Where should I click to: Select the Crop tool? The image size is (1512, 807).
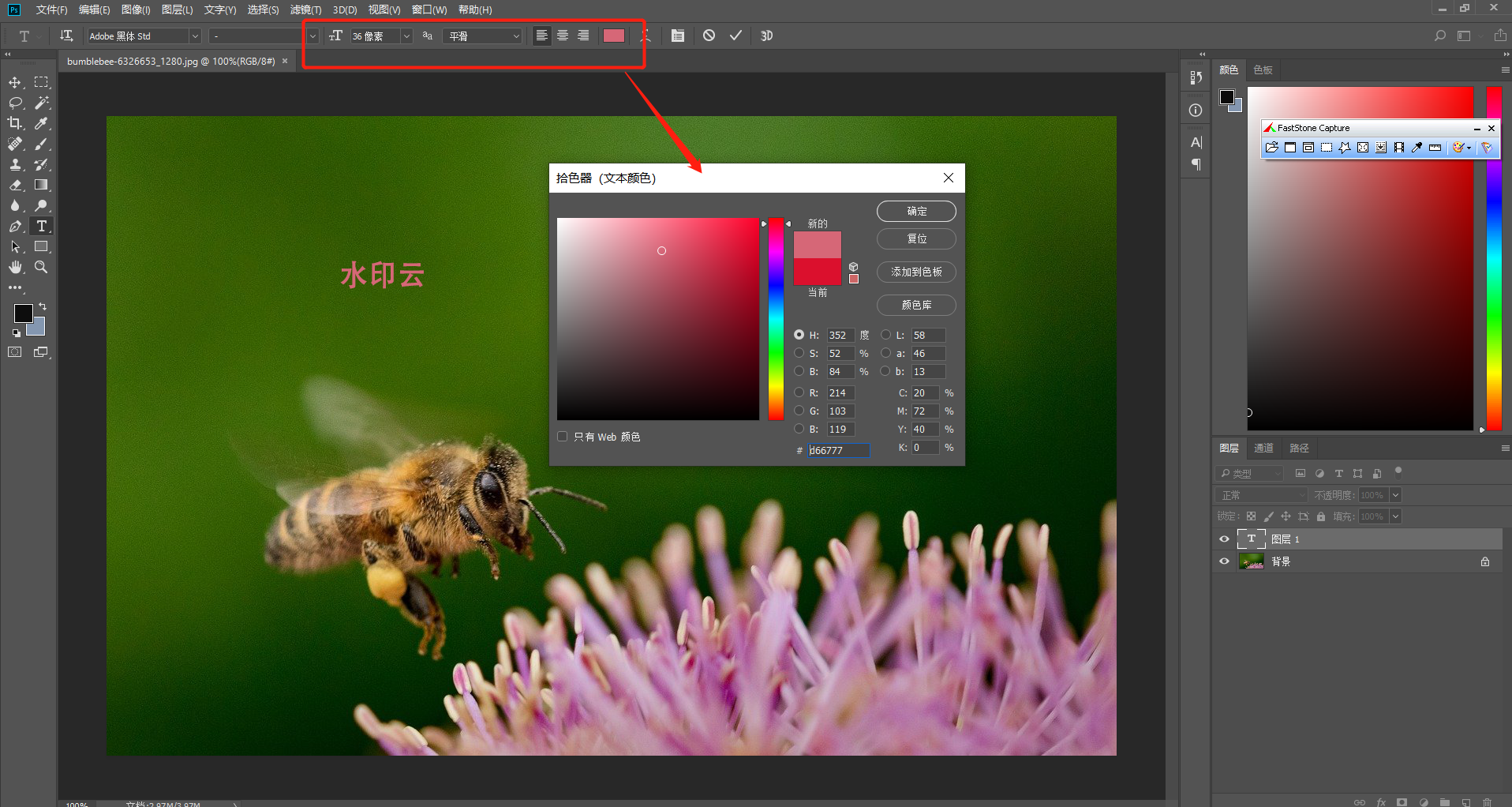tap(15, 124)
